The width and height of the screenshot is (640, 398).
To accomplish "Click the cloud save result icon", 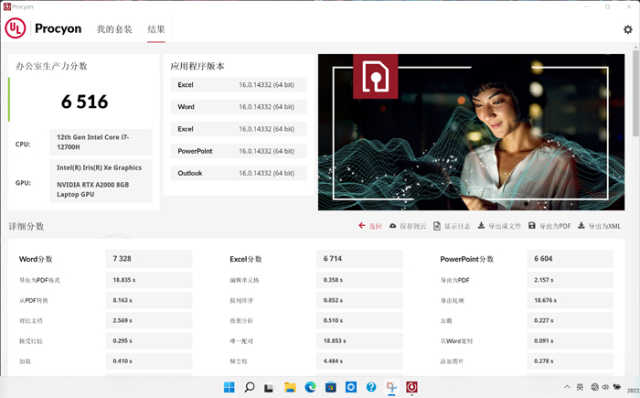I will 393,225.
